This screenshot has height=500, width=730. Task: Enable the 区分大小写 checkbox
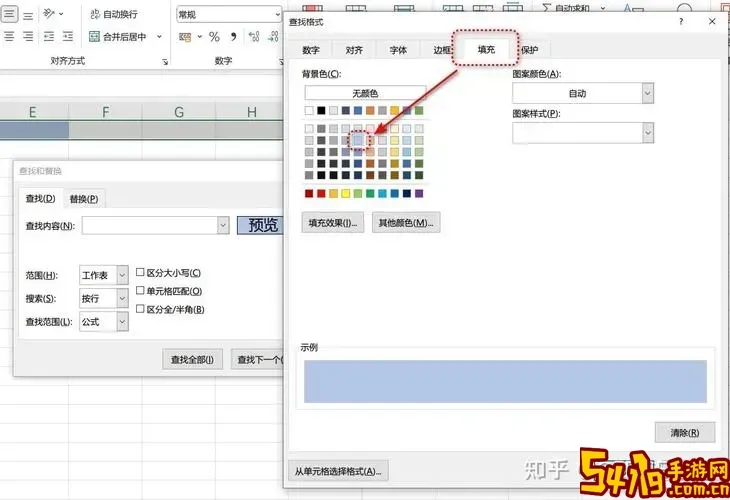(x=140, y=272)
